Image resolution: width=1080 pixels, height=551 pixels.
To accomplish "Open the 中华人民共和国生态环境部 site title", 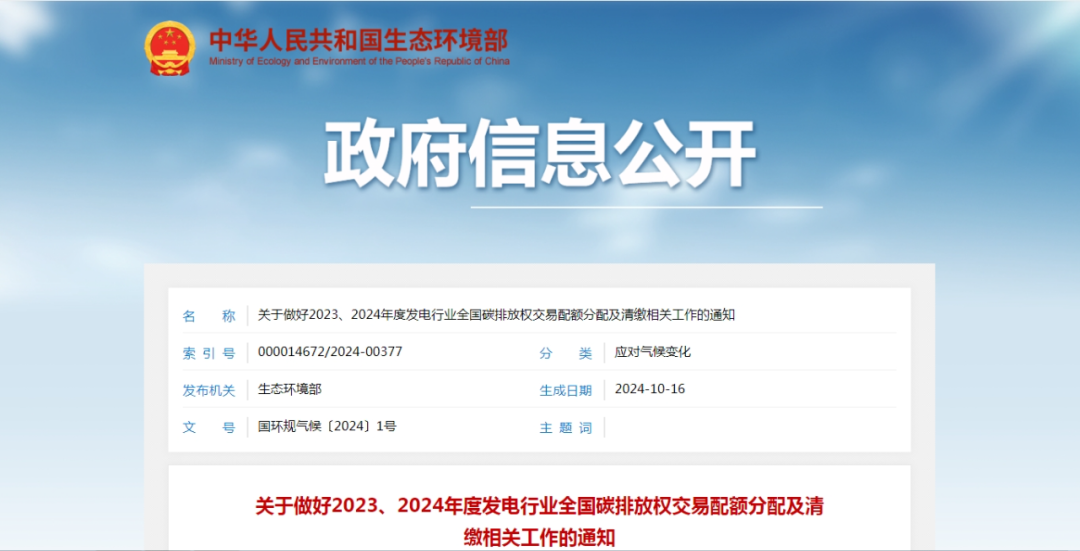I will pyautogui.click(x=358, y=39).
